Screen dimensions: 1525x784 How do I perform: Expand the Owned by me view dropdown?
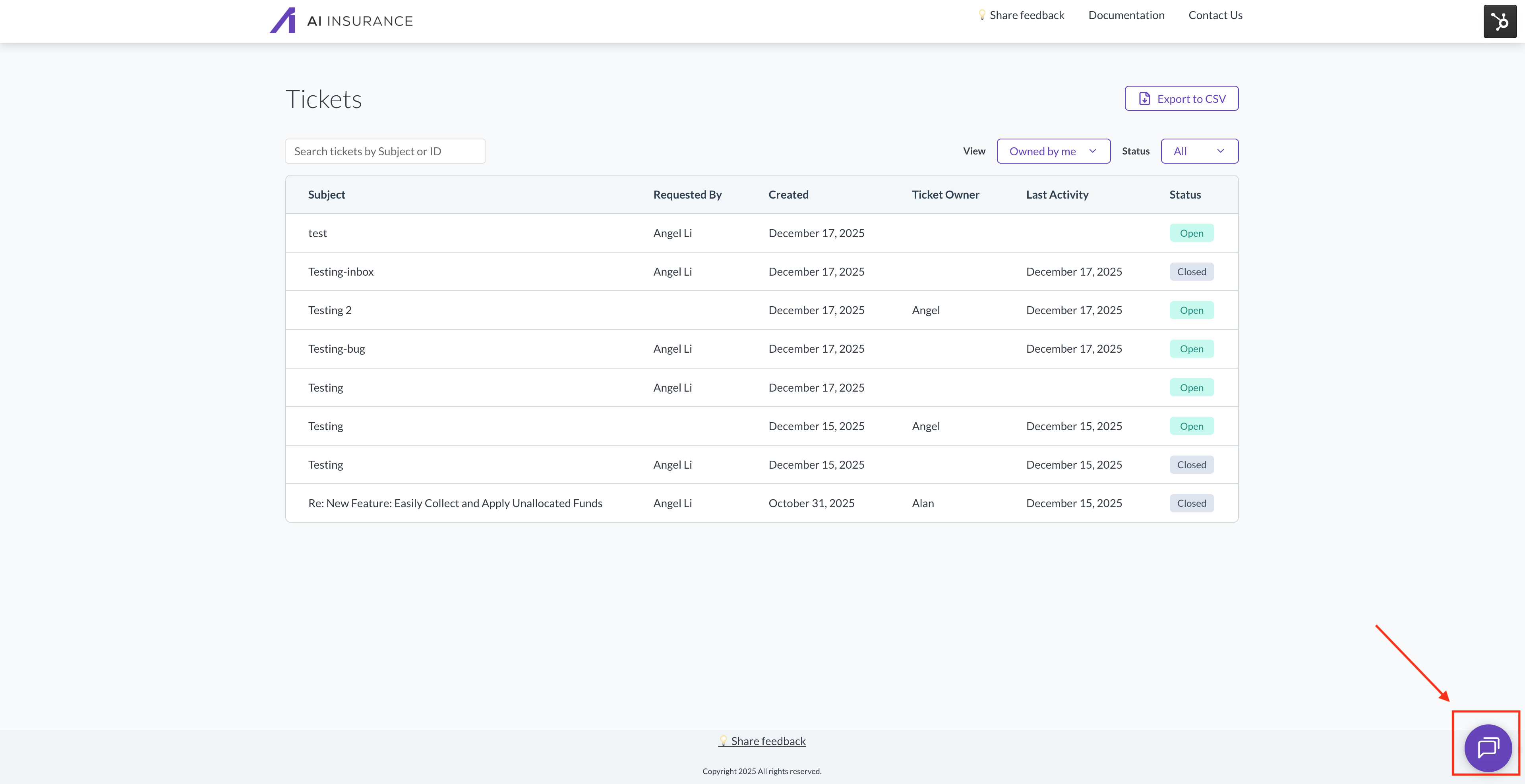click(1053, 151)
